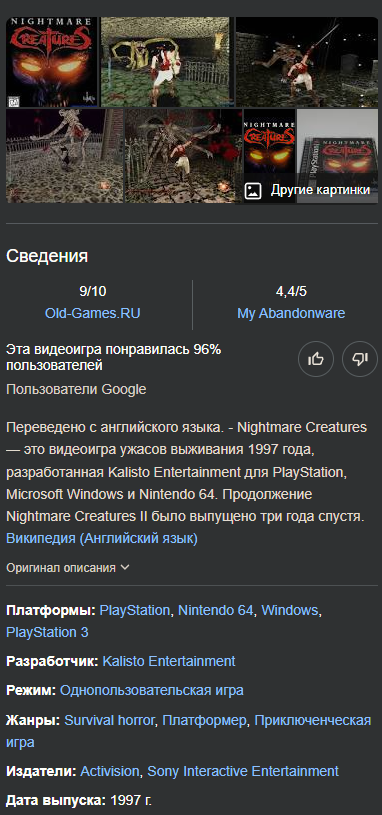Viewport: 382px width, 815px height.
Task: Click the thumbs down dislike button
Action: (360, 359)
